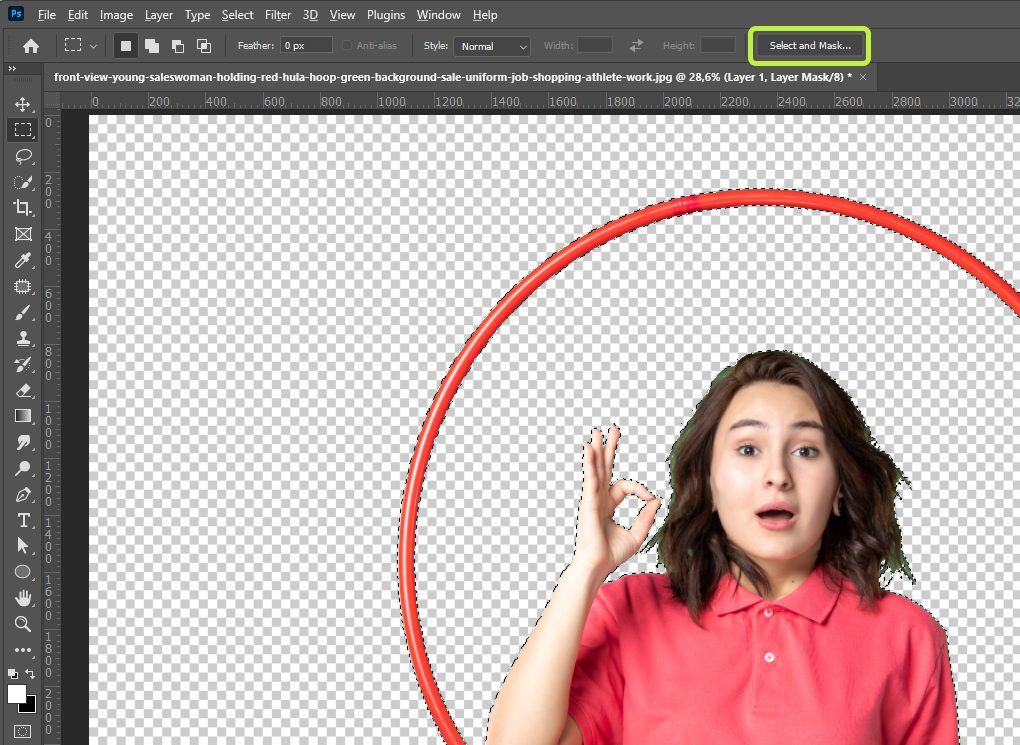This screenshot has height=745, width=1020.
Task: Select the Rectangular Marquee tool
Action: pyautogui.click(x=23, y=129)
